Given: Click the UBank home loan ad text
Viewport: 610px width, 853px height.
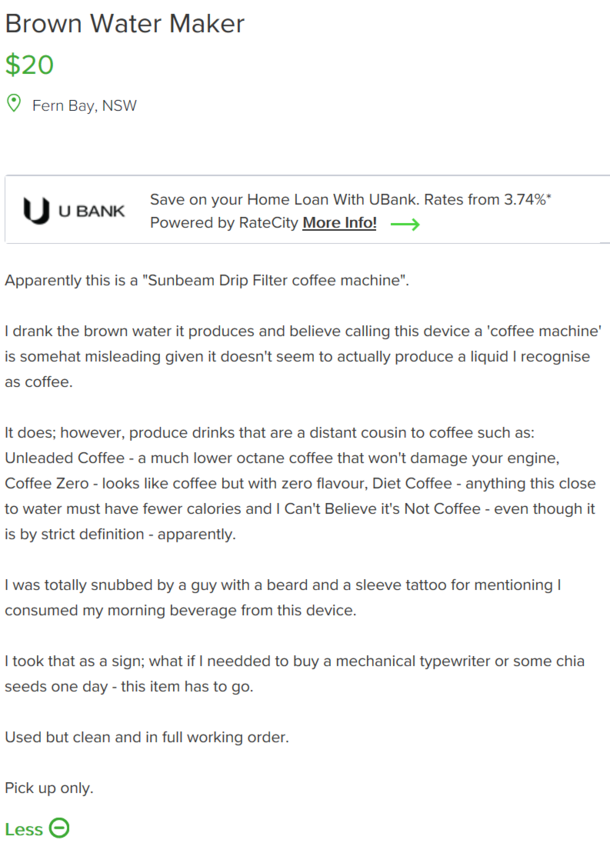Looking at the screenshot, I should (350, 200).
